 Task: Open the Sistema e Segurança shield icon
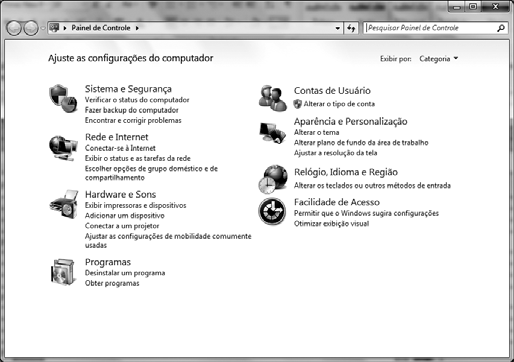pos(63,98)
